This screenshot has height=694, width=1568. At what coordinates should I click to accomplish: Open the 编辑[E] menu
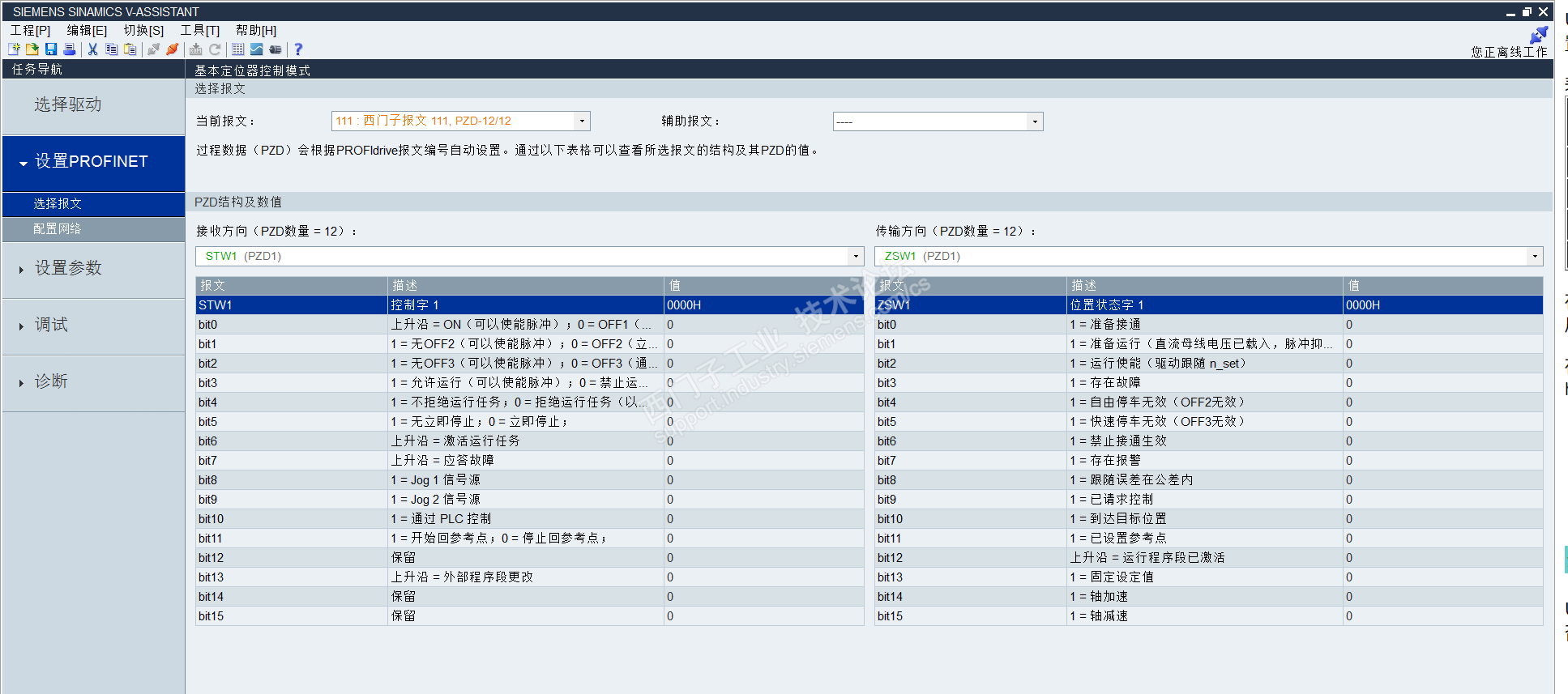(x=87, y=30)
